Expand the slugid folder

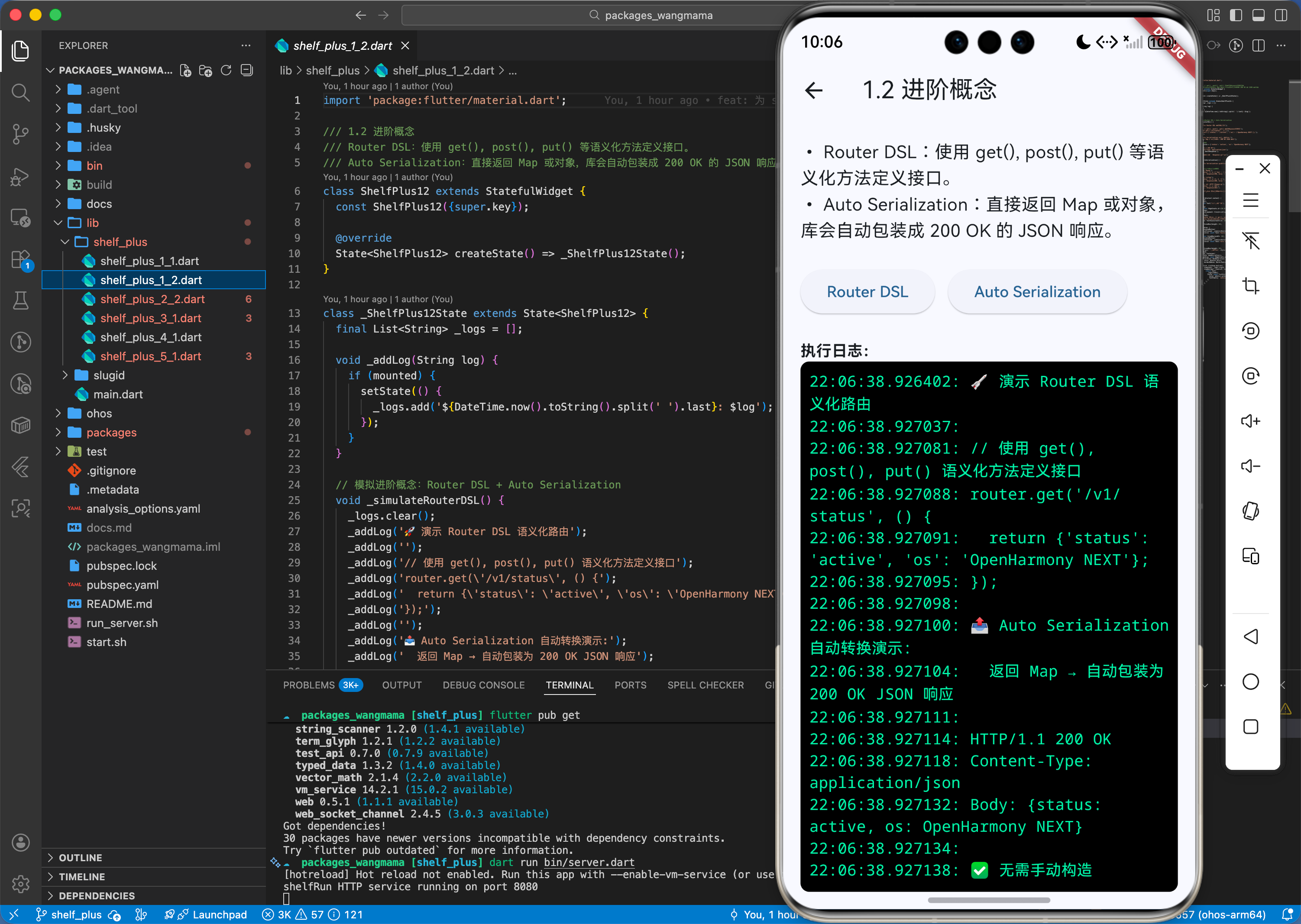click(108, 375)
